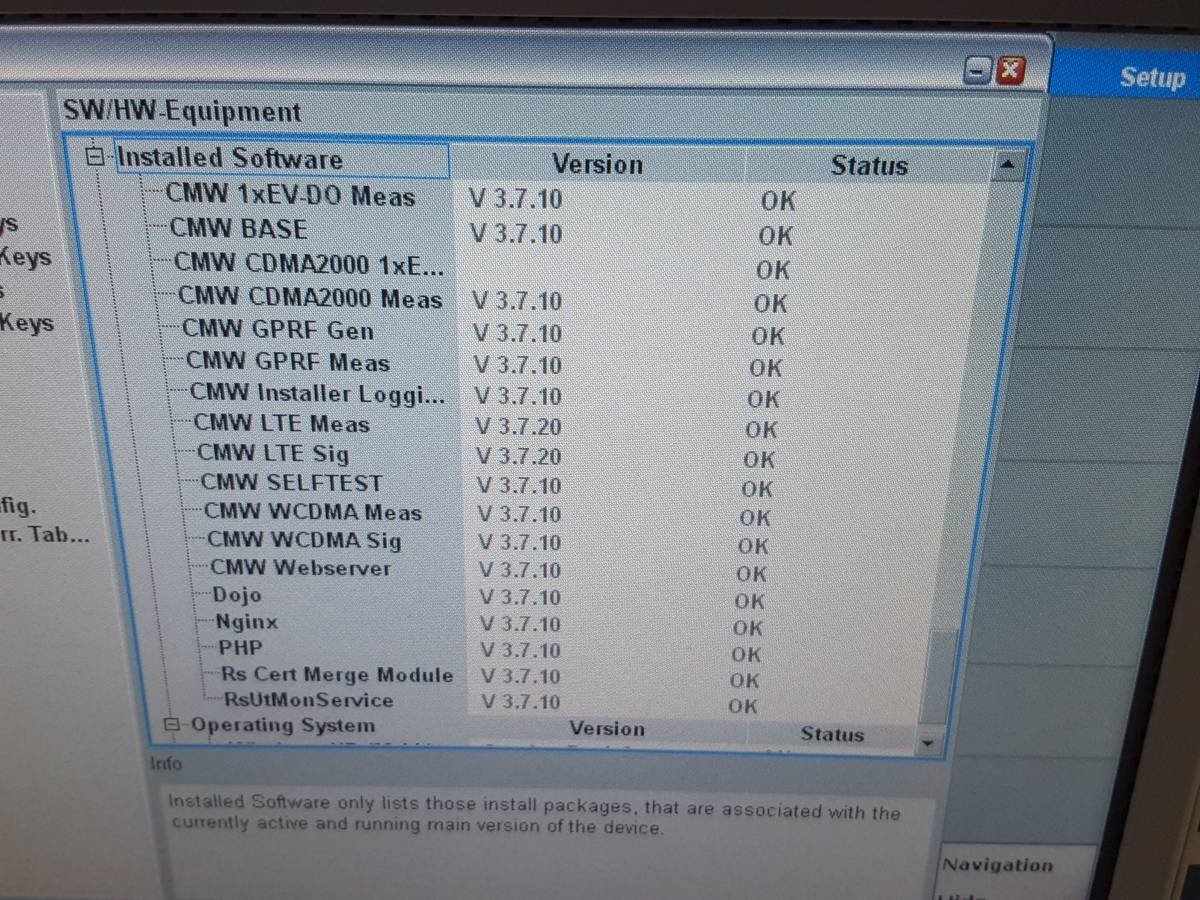This screenshot has height=900, width=1200.
Task: Collapse the Operating System tree node
Action: click(x=173, y=725)
